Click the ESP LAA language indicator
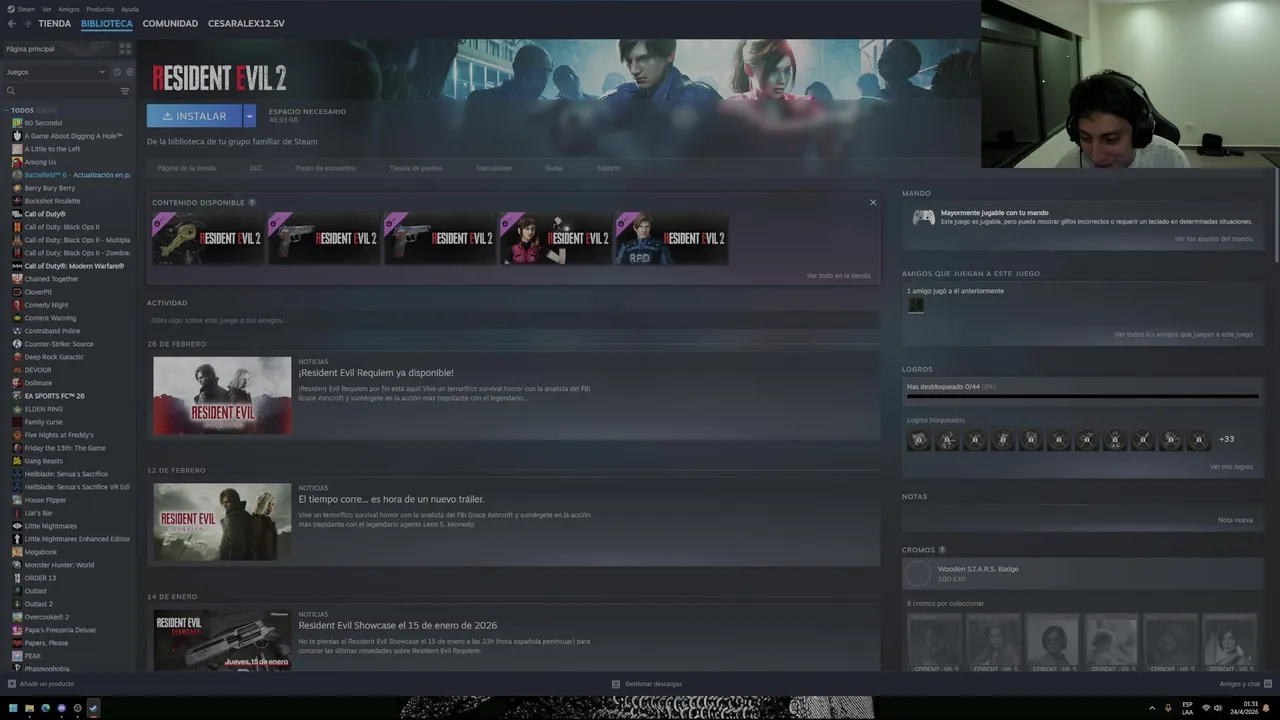Viewport: 1280px width, 720px height. click(1187, 708)
